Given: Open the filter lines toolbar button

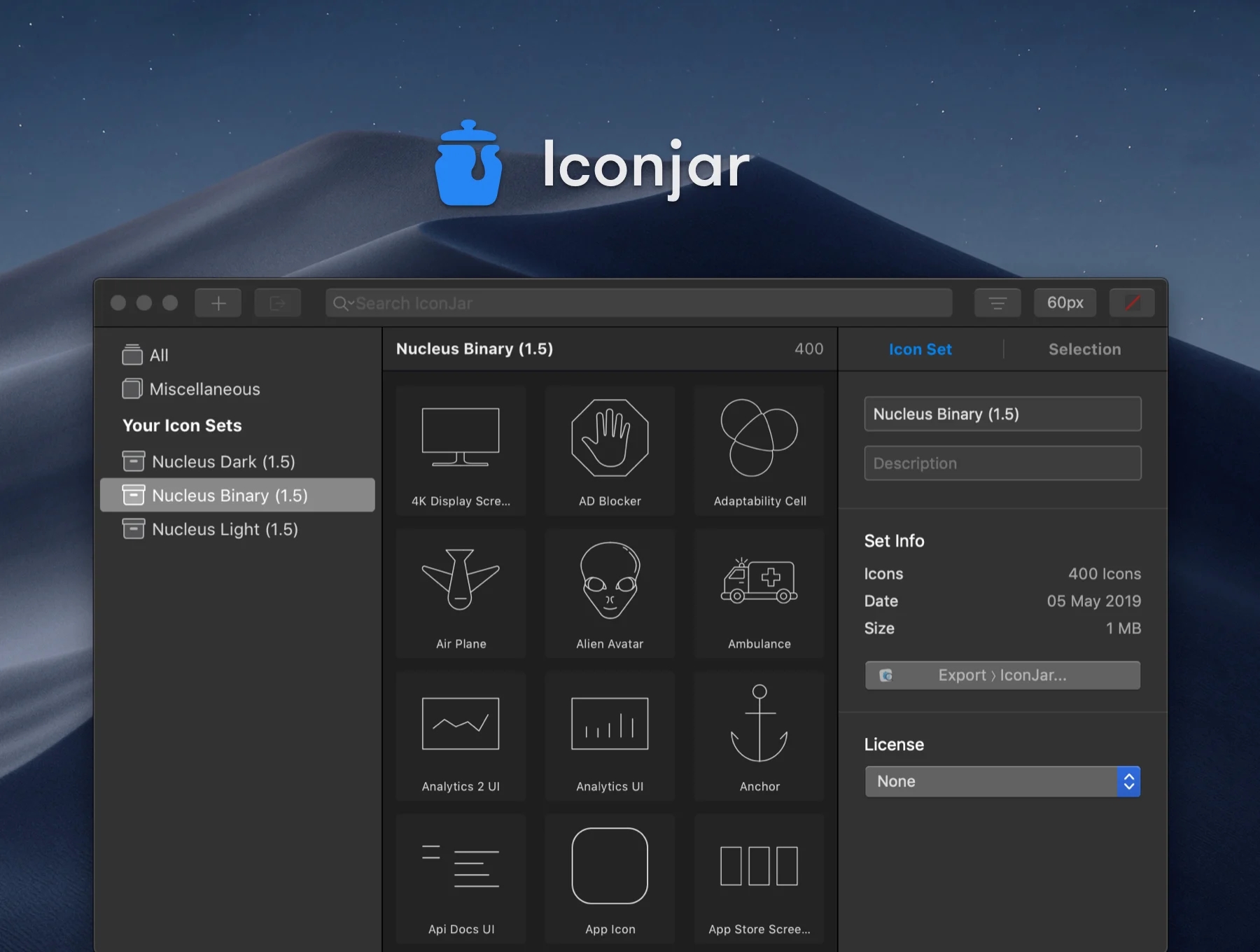Looking at the screenshot, I should [x=997, y=303].
